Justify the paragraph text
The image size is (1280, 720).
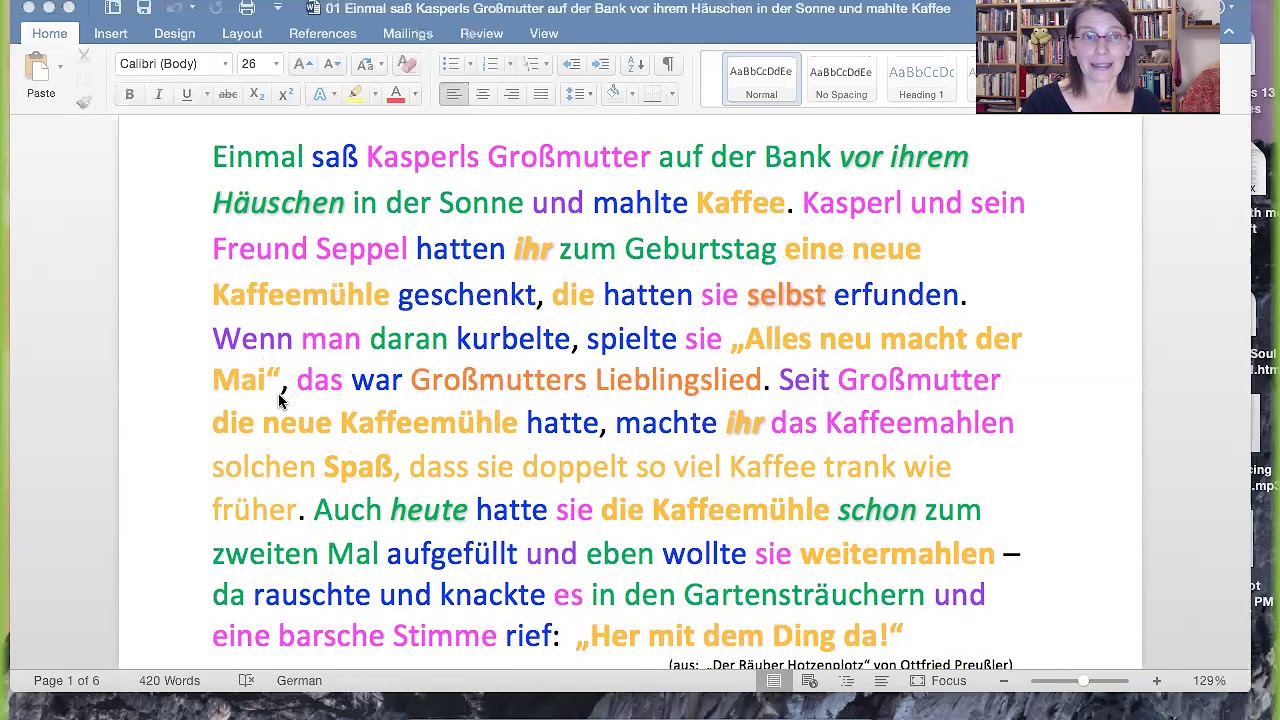tap(541, 94)
